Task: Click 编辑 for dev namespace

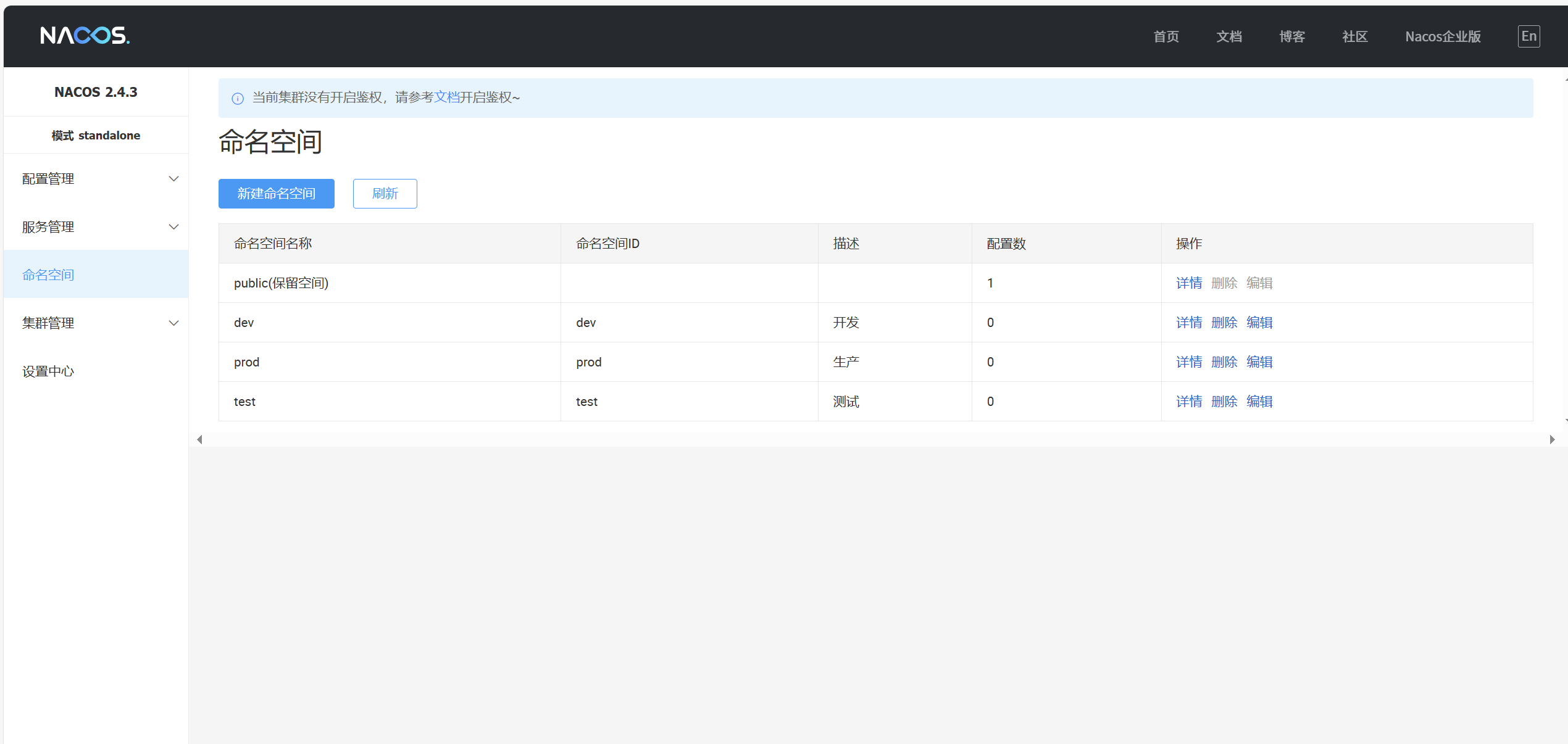Action: [x=1259, y=323]
